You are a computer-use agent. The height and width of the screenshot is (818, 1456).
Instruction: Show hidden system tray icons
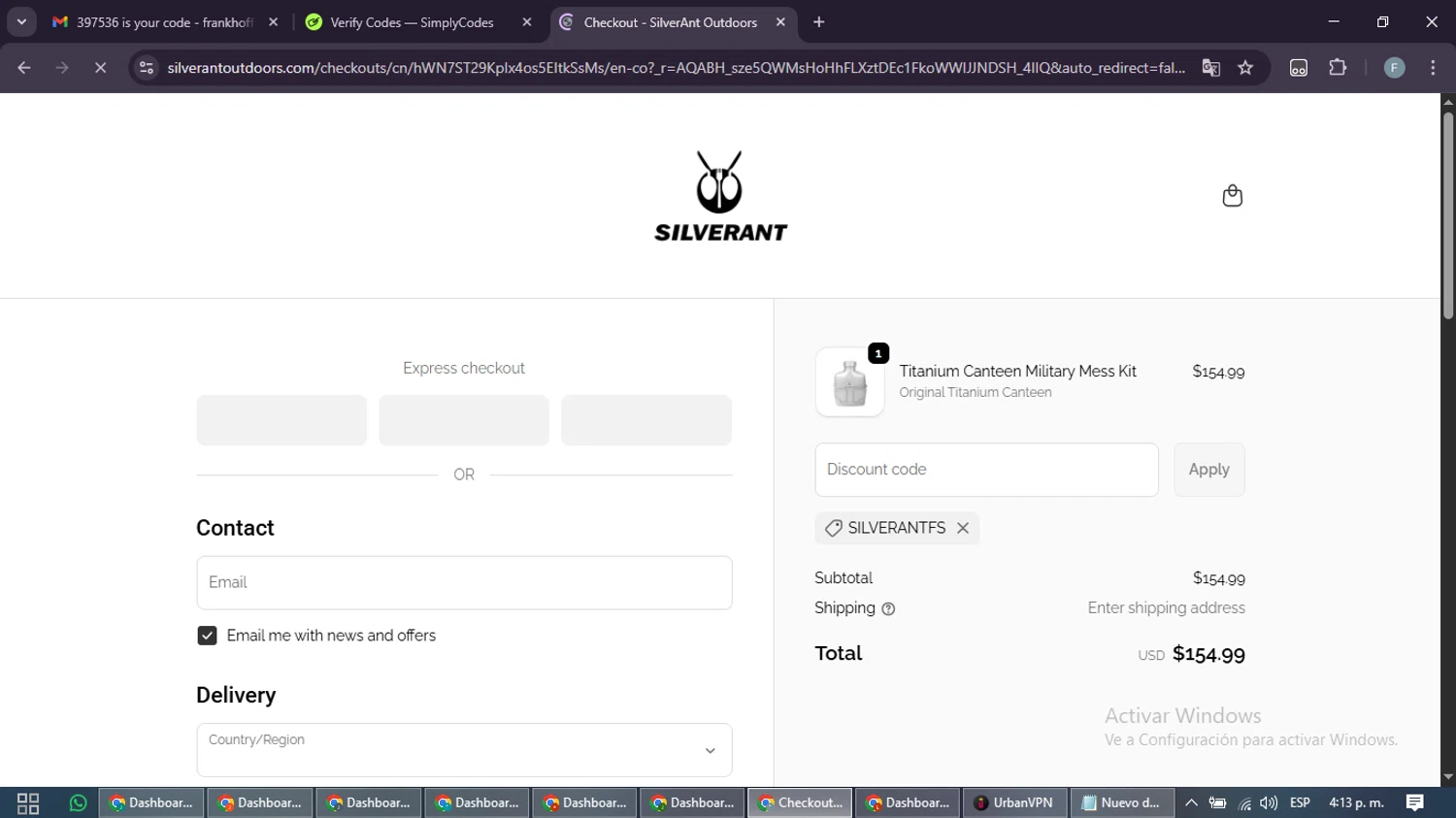pyautogui.click(x=1191, y=802)
